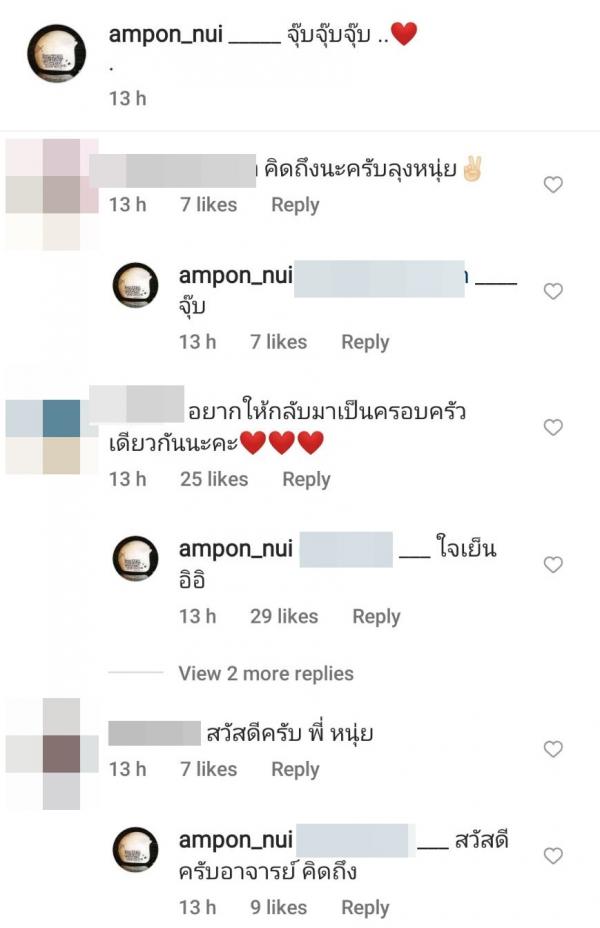The height and width of the screenshot is (928, 600).
Task: Open ampon_nui avatar on "จุ๊บ" reply
Action: (x=136, y=285)
